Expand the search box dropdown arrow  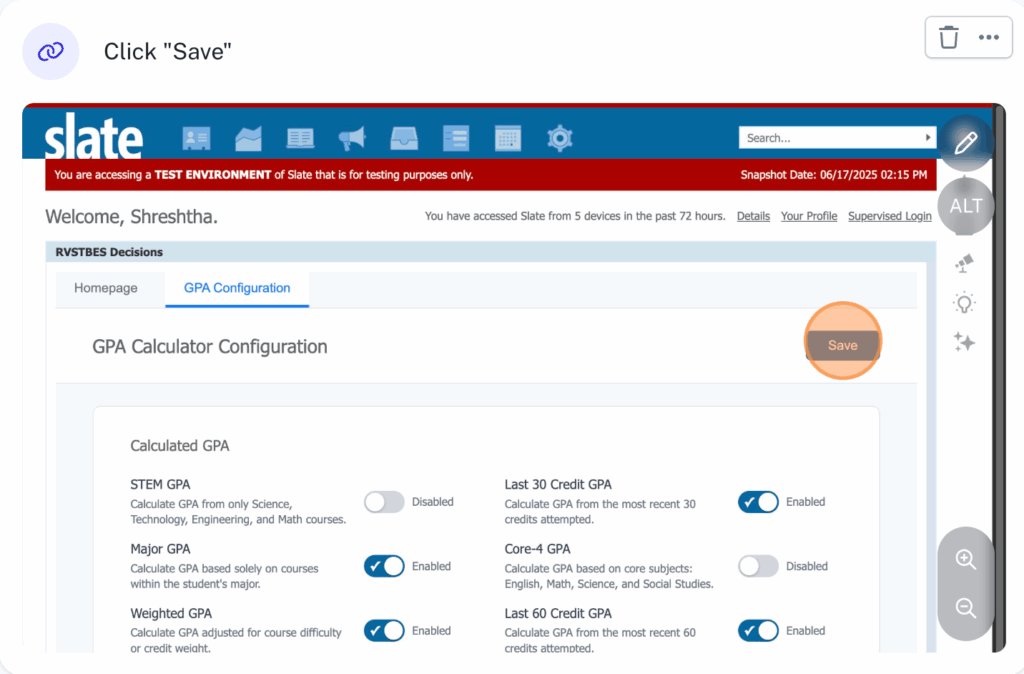coord(928,138)
